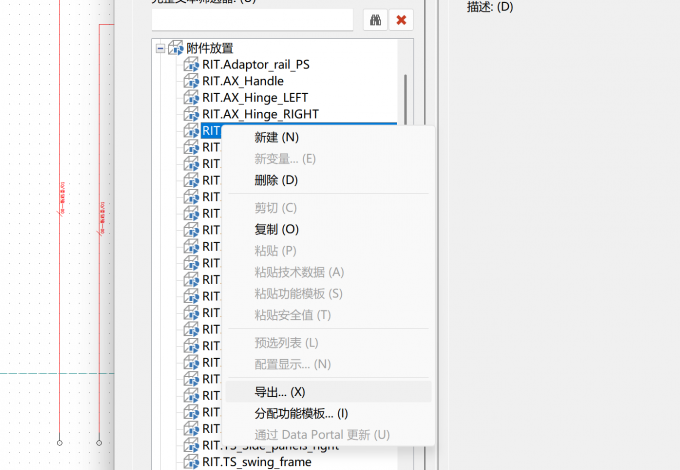Choose 复制 (O) from context menu
This screenshot has width=680, height=470.
328,229
